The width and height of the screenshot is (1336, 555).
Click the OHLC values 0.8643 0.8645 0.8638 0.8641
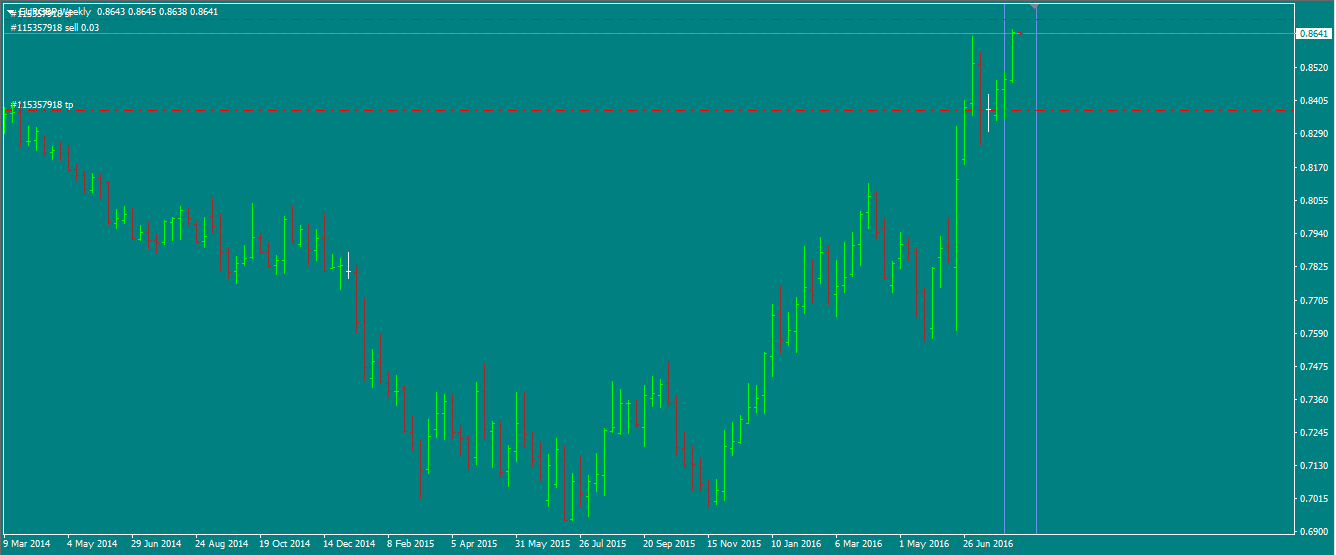coord(156,12)
